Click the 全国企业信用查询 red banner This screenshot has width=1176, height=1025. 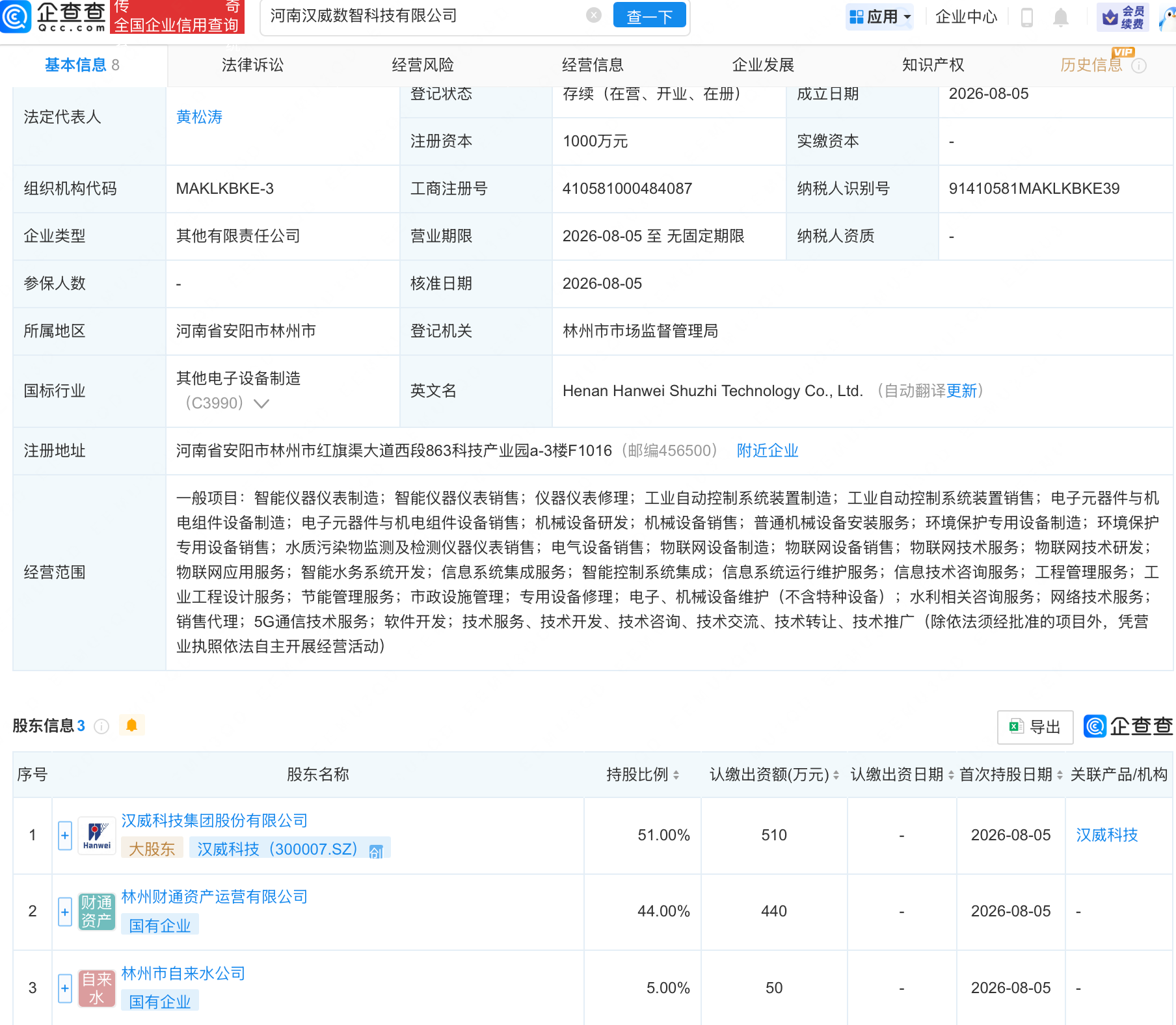pos(177,17)
